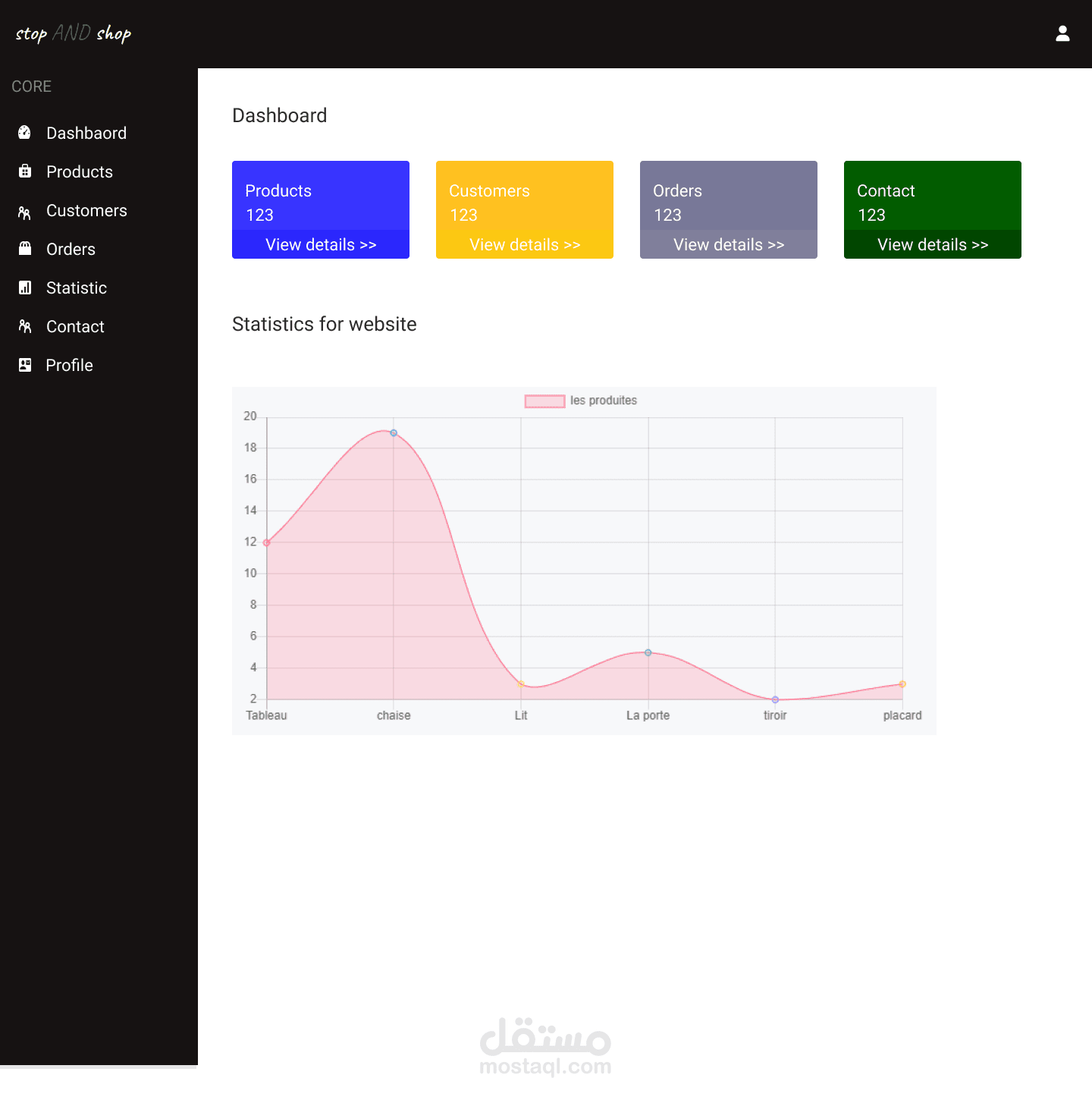Go to Products in the sidebar
The height and width of the screenshot is (1100, 1092).
(80, 172)
